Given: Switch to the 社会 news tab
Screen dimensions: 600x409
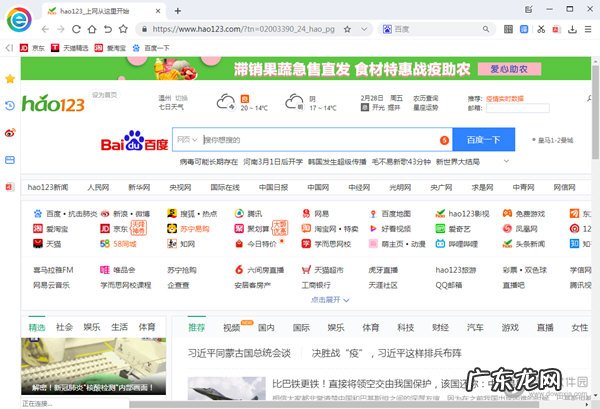Looking at the screenshot, I should 64,327.
